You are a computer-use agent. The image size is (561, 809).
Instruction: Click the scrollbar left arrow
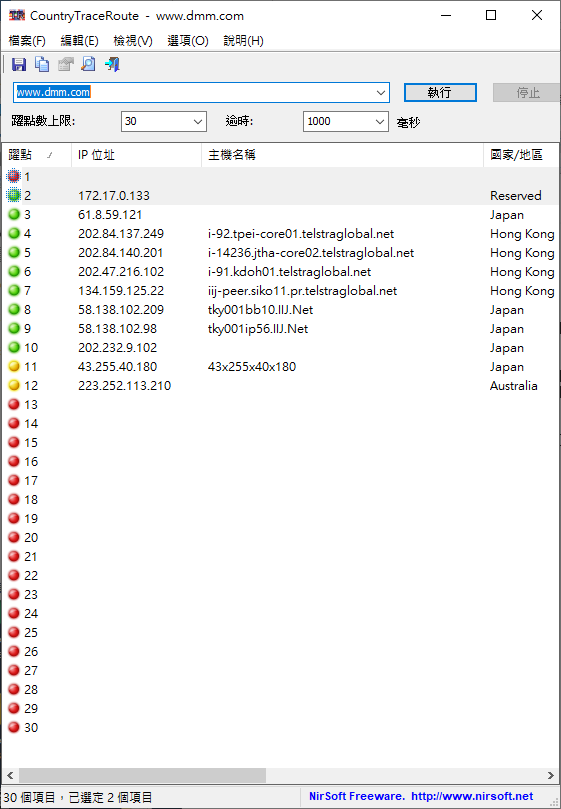point(10,775)
